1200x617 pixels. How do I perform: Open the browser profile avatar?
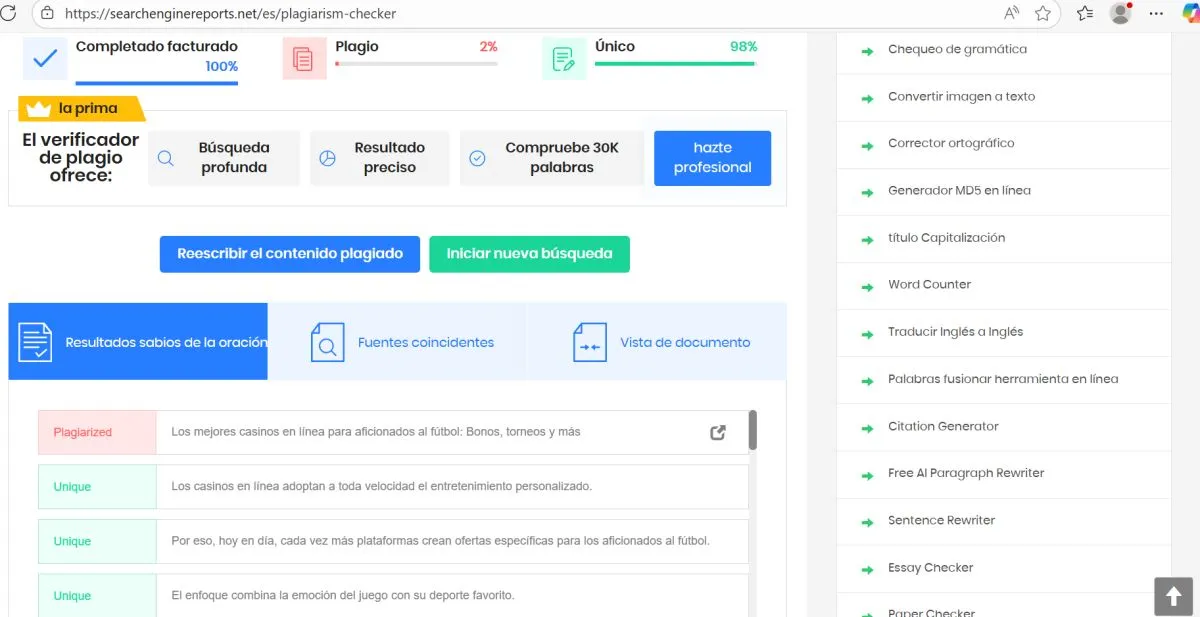[1121, 13]
